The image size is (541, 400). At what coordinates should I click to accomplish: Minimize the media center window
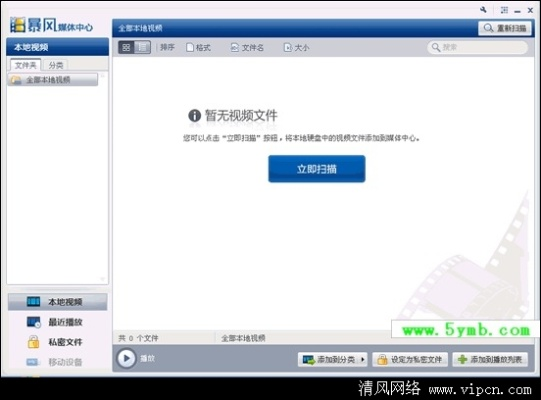tap(517, 11)
